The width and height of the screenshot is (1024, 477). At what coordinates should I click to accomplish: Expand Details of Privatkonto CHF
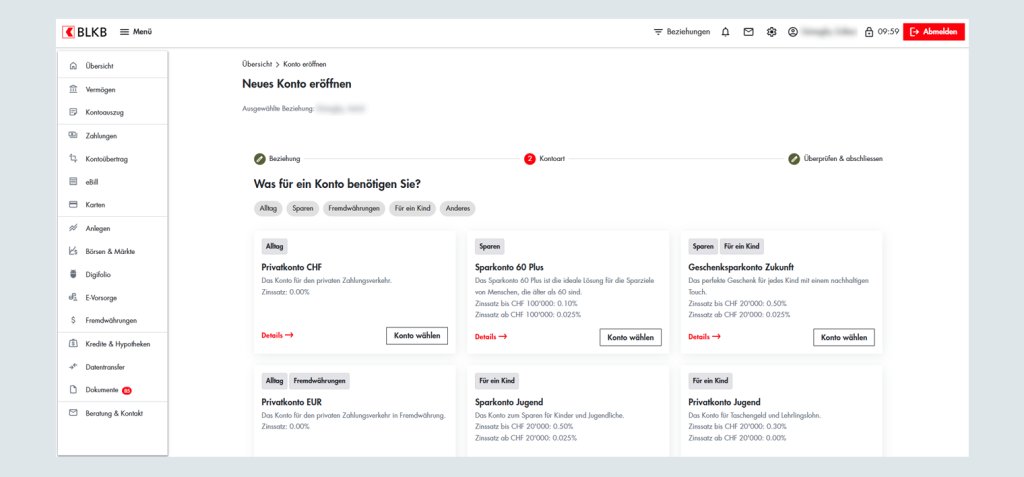coord(277,336)
